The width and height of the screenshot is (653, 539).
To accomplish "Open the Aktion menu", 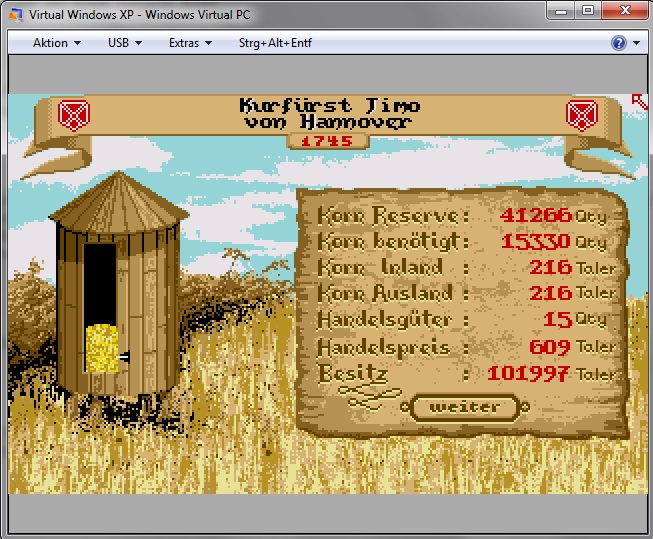I will click(x=56, y=43).
